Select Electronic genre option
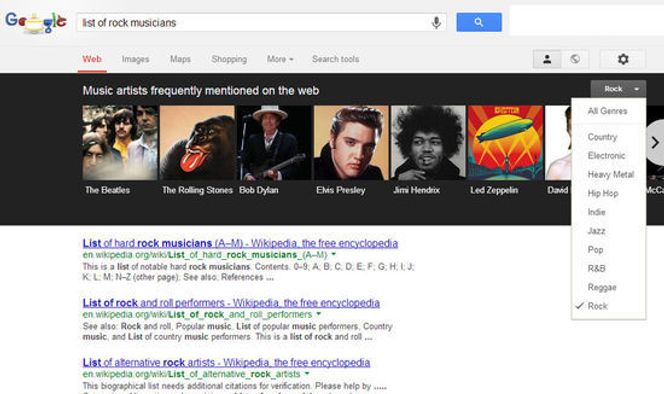 point(609,155)
